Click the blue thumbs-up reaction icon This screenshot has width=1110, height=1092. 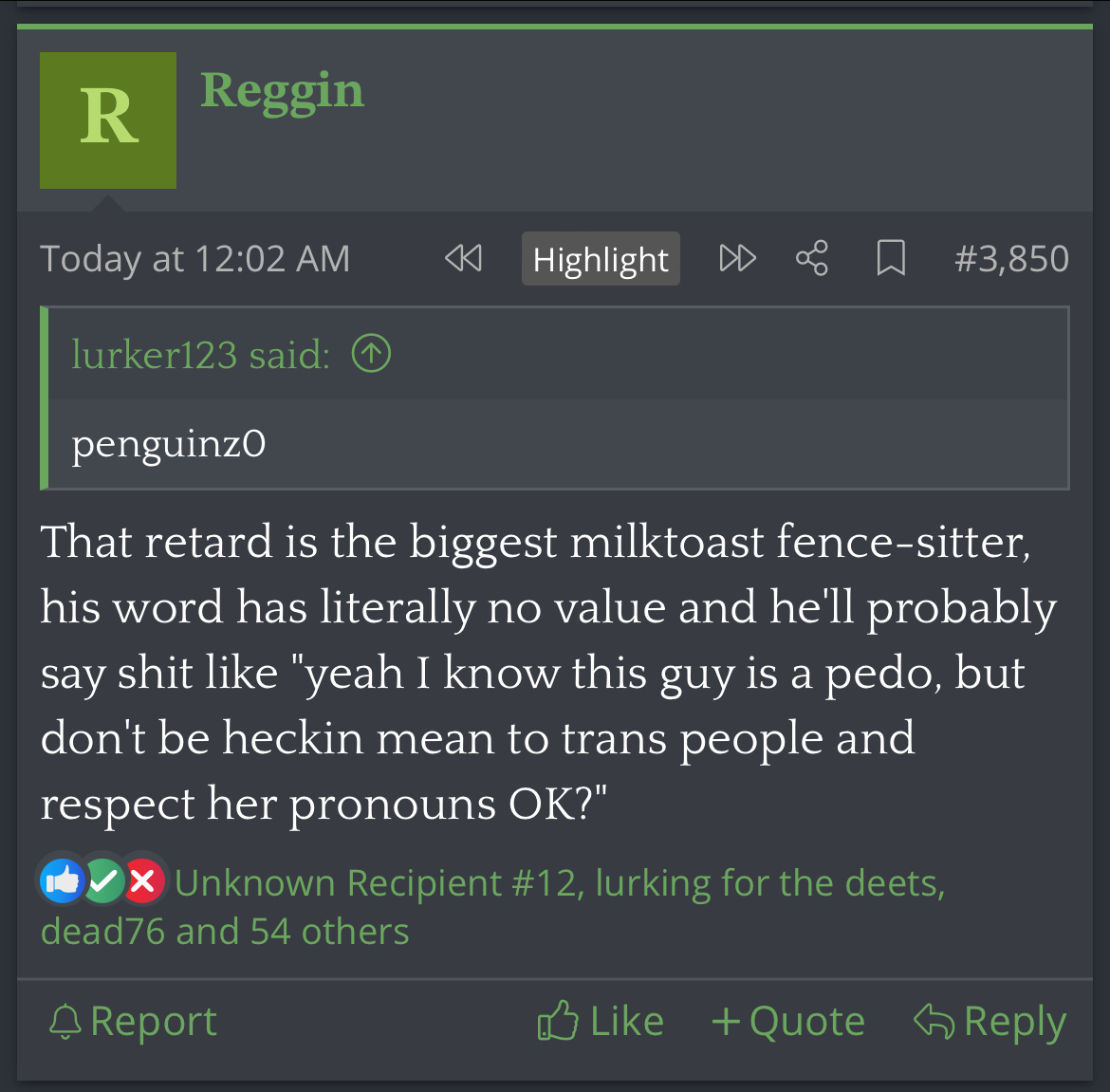tap(63, 881)
